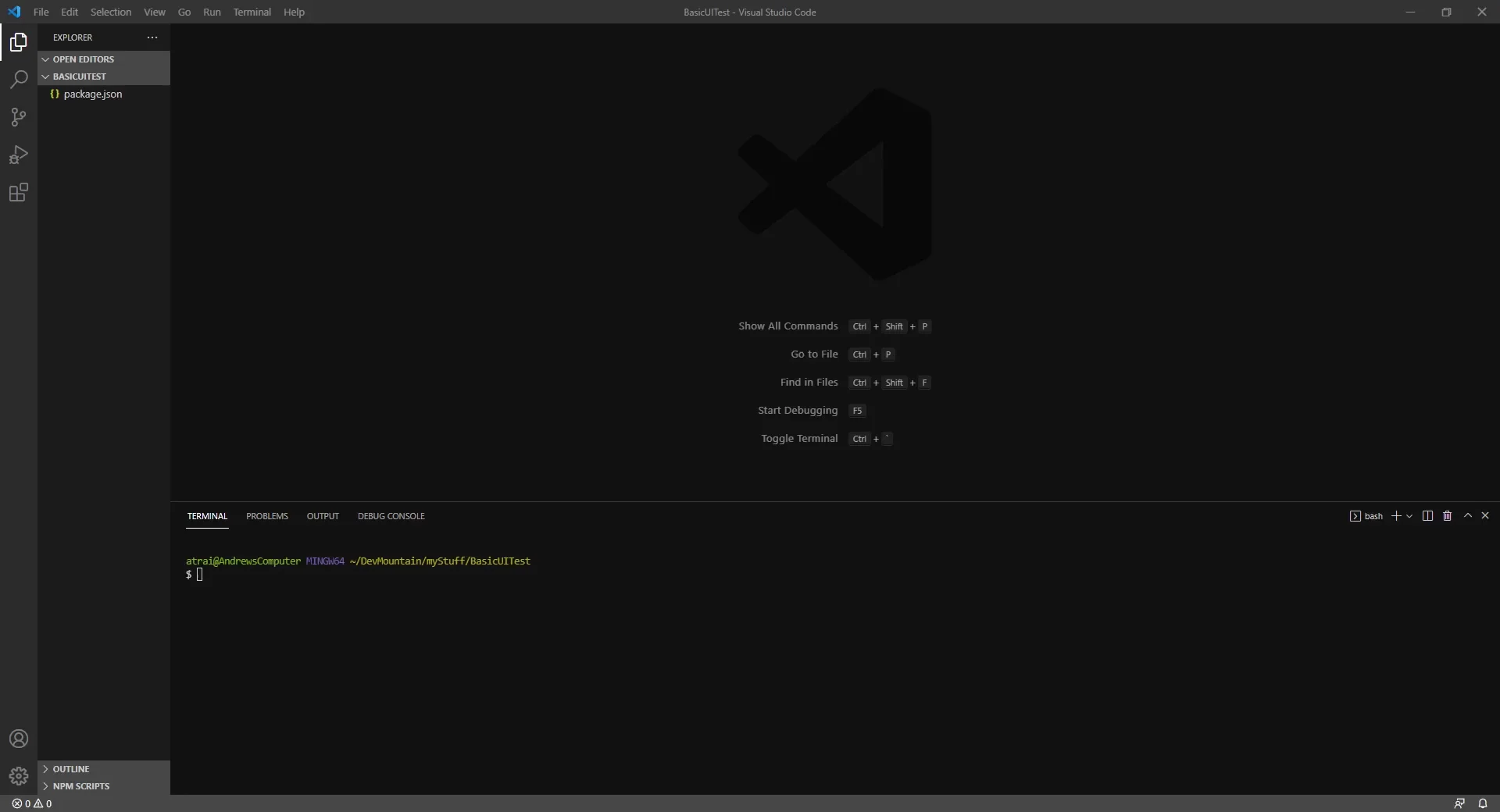Click the Start Debugging hint
This screenshot has width=1500, height=812.
(x=798, y=411)
